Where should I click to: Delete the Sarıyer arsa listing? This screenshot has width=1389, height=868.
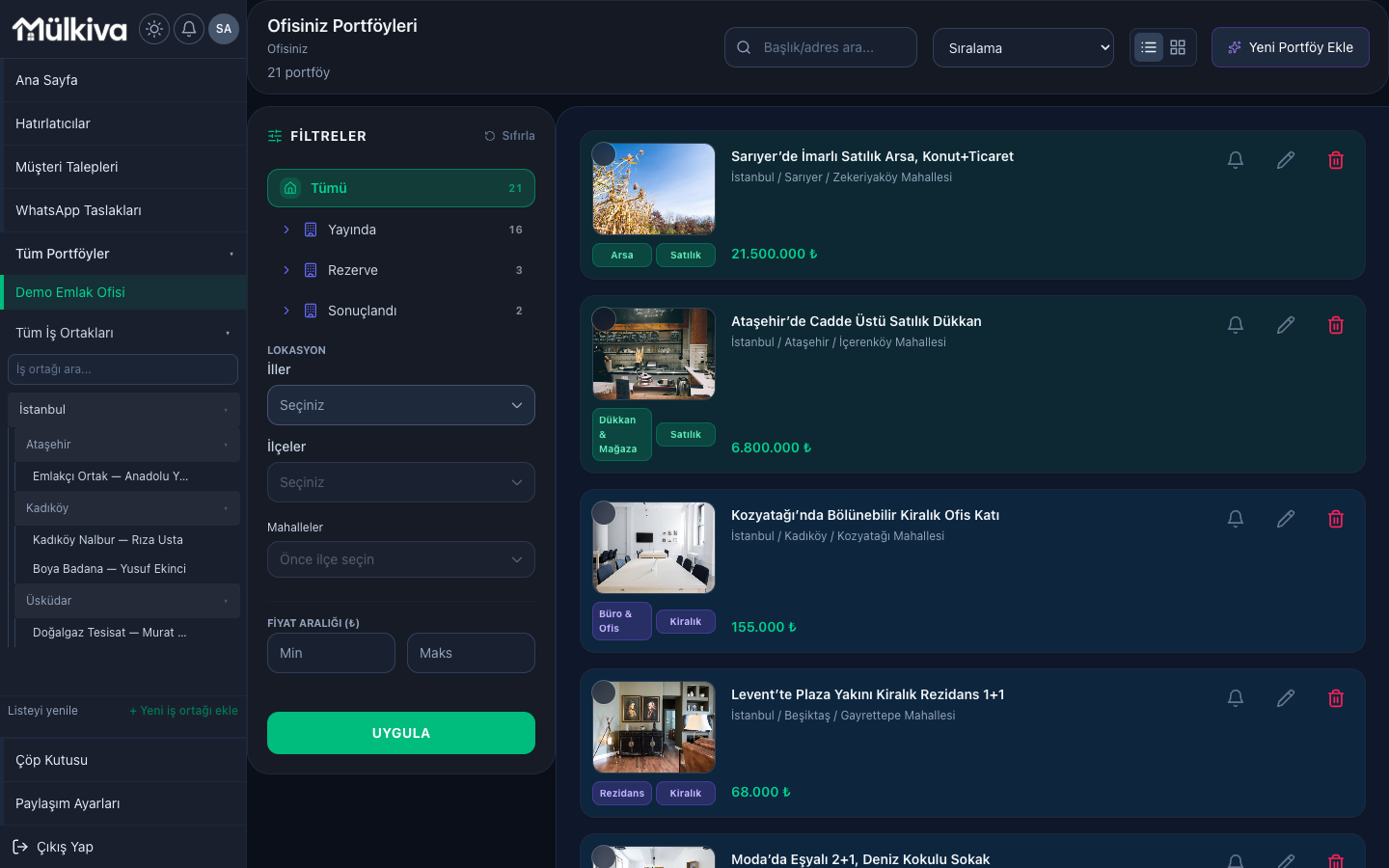[x=1336, y=160]
